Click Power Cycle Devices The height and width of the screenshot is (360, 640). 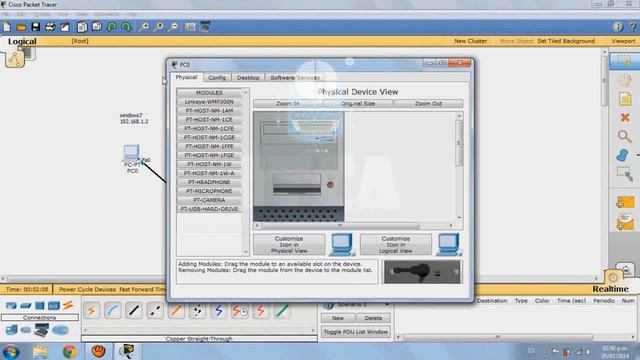coord(87,289)
